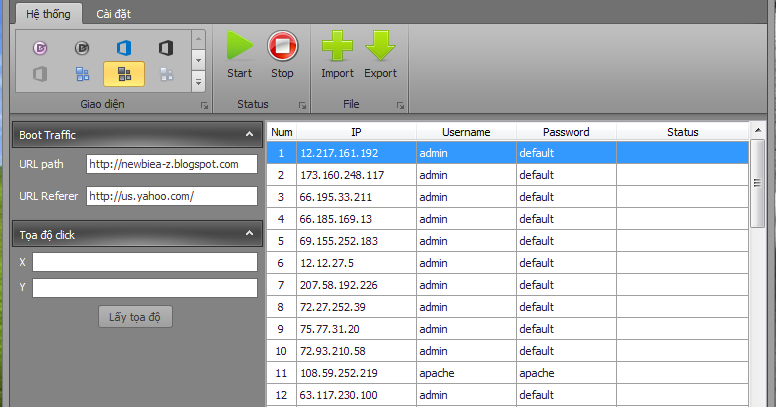Select row with IP 69.155.252.183
Viewport: 776px width, 407px height.
(507, 241)
